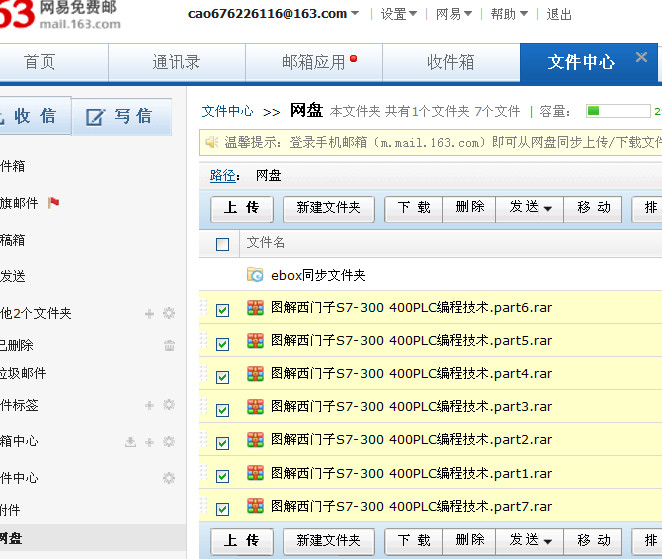The height and width of the screenshot is (559, 662).
Task: Click the 文件中心 breadcrumb link
Action: (x=227, y=111)
